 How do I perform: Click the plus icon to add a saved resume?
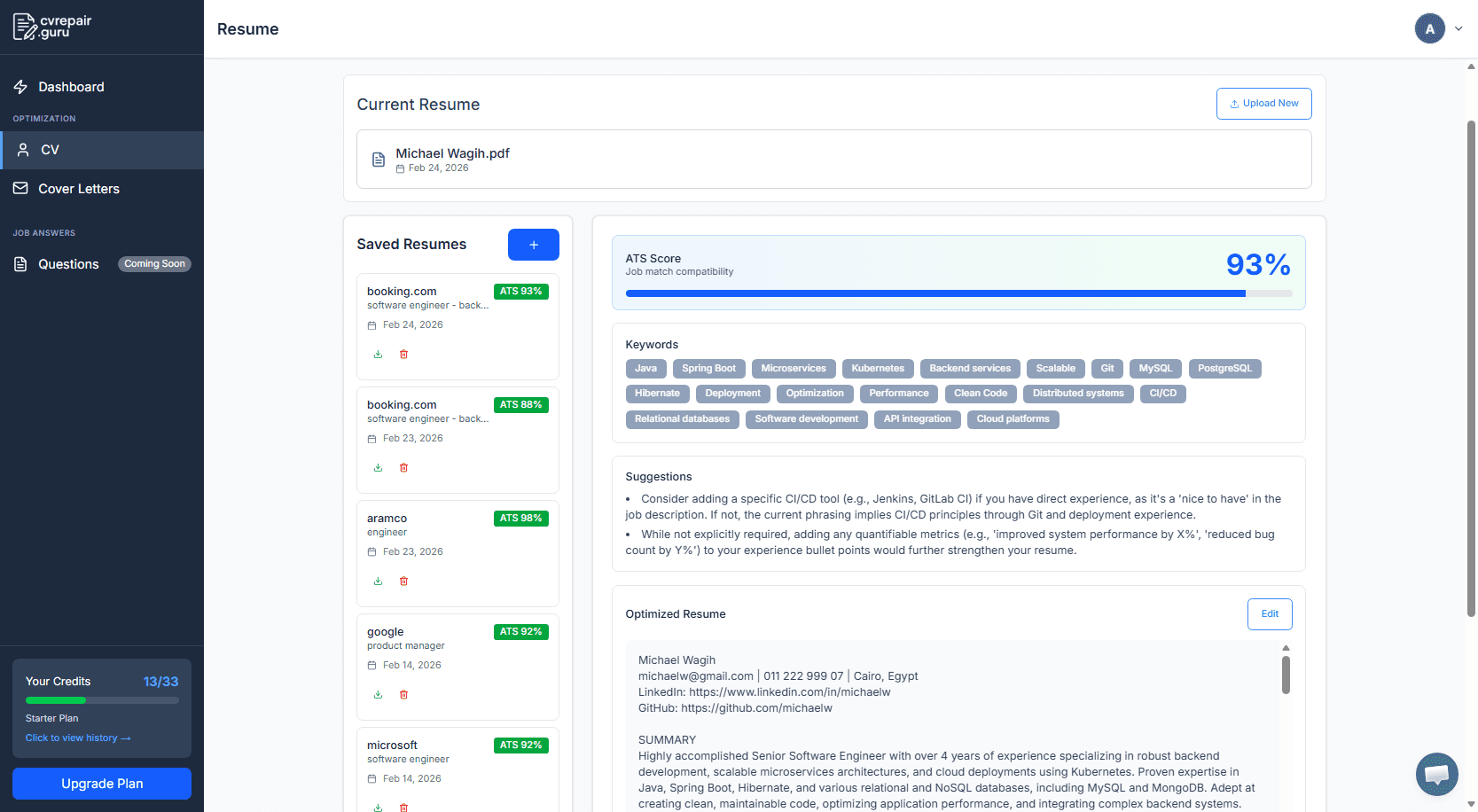[x=533, y=245]
